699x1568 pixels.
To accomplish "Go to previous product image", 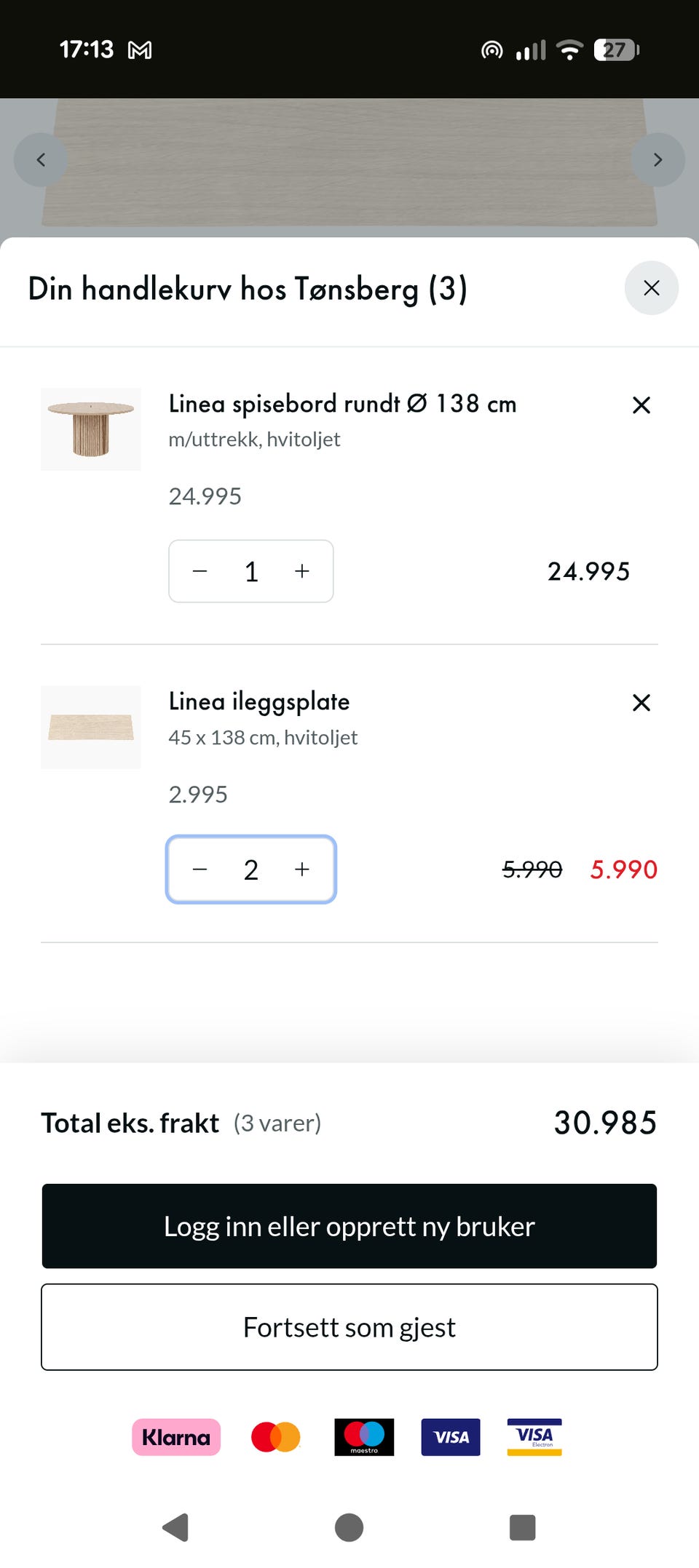I will pos(41,160).
